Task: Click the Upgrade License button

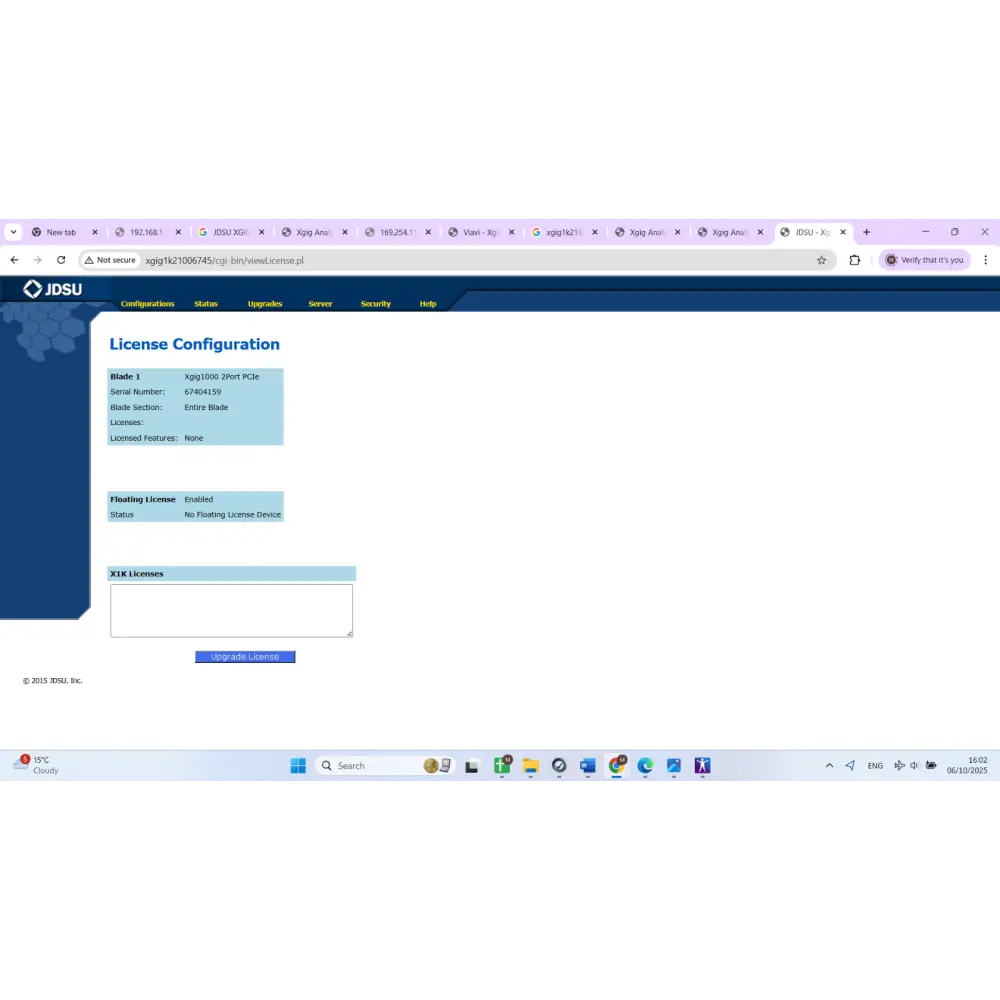Action: [x=245, y=657]
